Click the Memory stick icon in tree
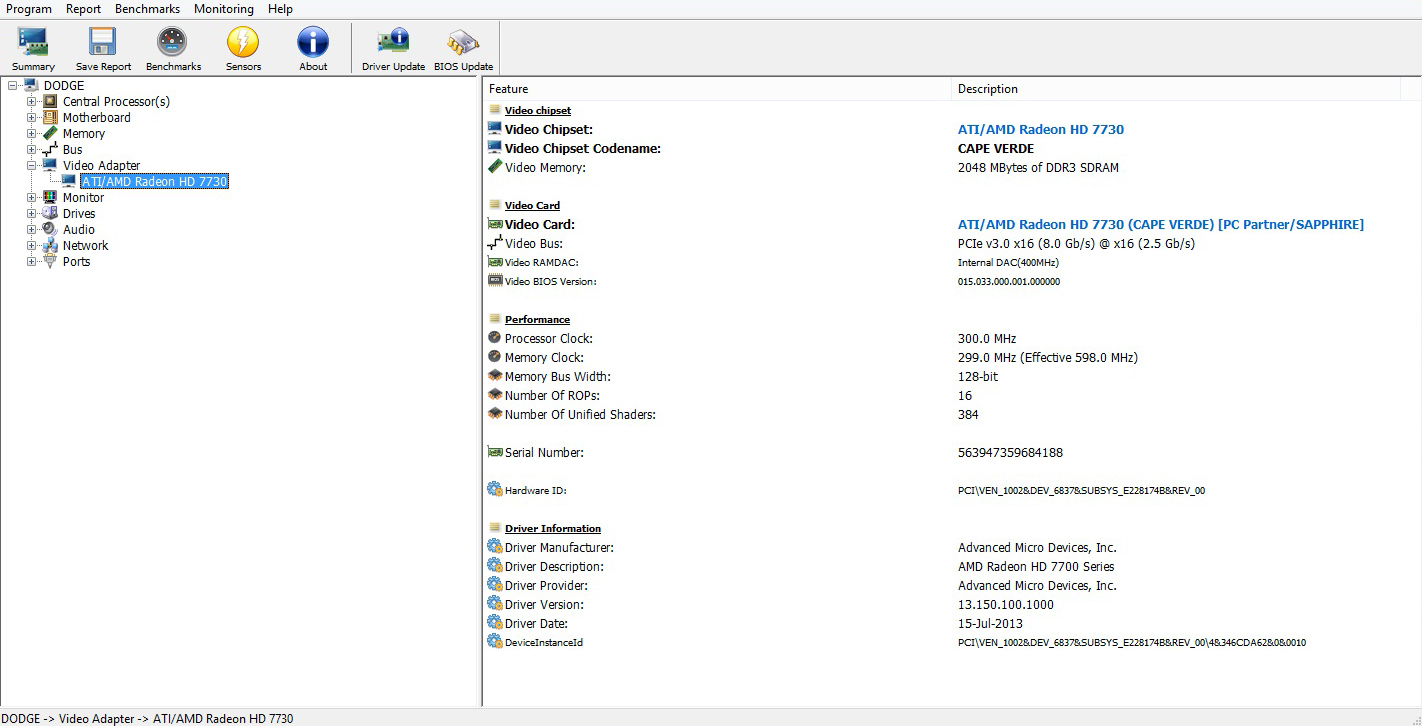The width and height of the screenshot is (1422, 726). pos(50,133)
